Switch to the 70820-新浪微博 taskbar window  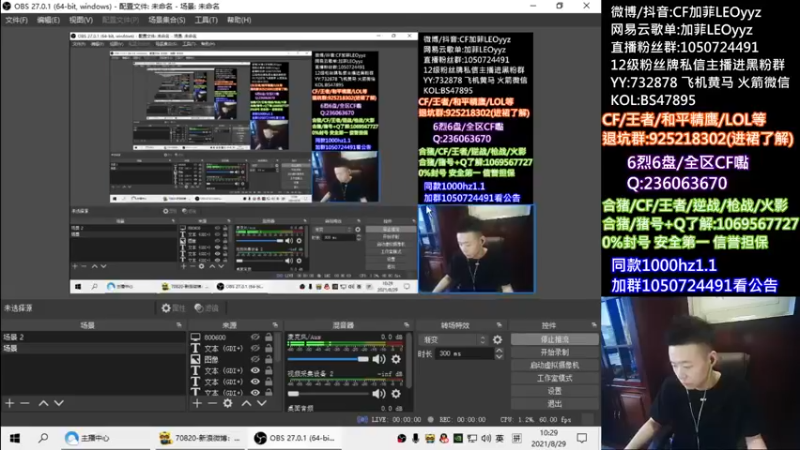(x=200, y=438)
